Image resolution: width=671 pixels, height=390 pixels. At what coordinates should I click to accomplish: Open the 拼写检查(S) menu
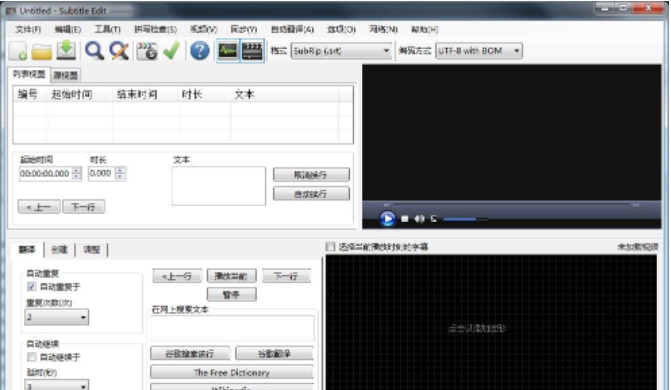155,29
